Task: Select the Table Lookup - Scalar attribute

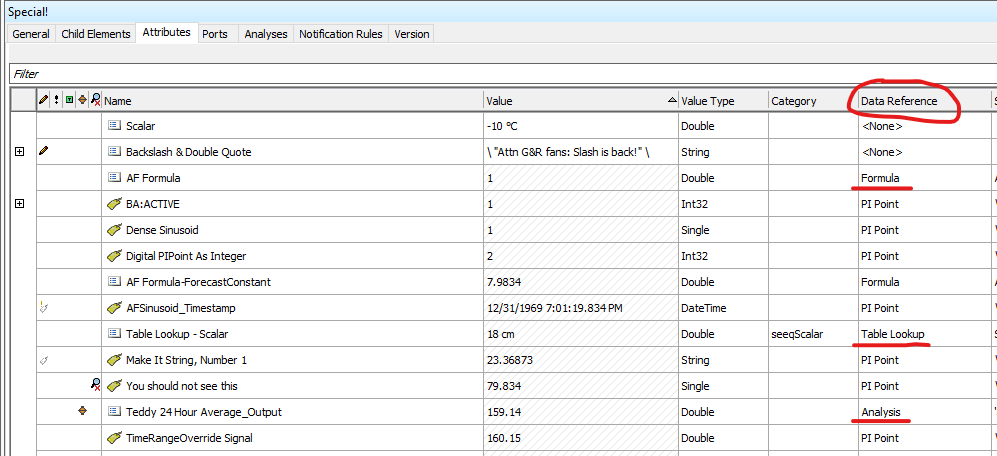Action: (x=183, y=334)
